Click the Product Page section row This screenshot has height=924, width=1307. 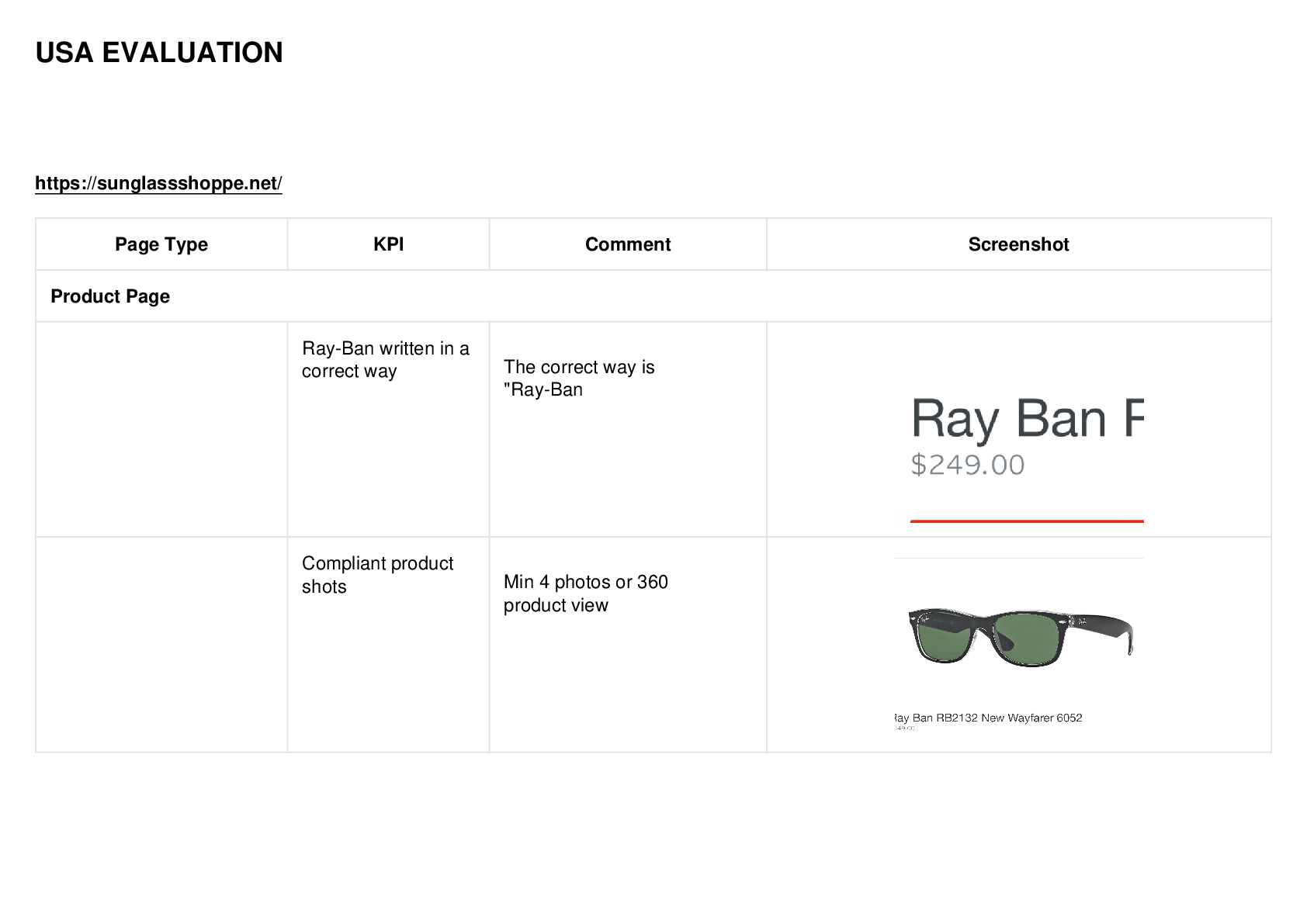tap(653, 296)
